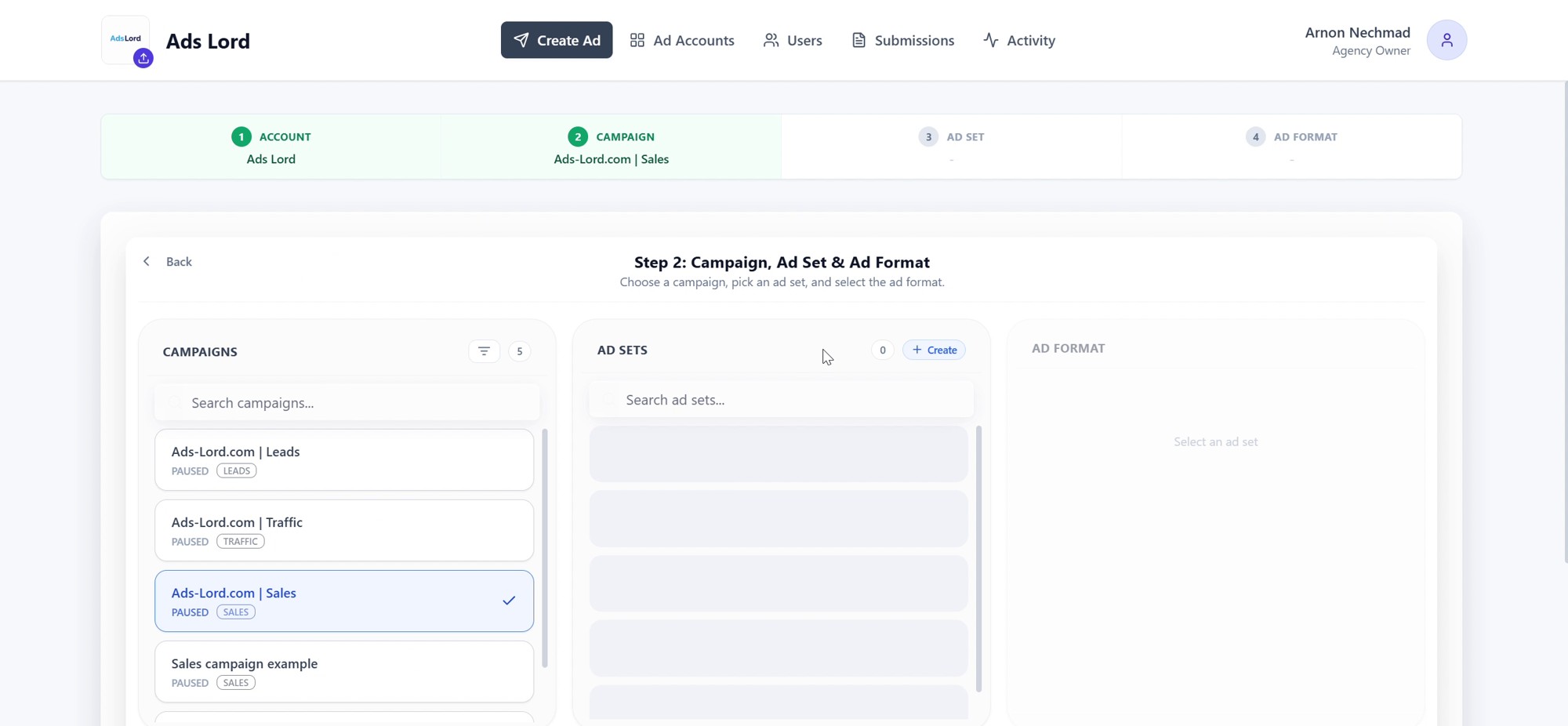Click the campaigns list scrollbar
This screenshot has height=726, width=1568.
(545, 548)
